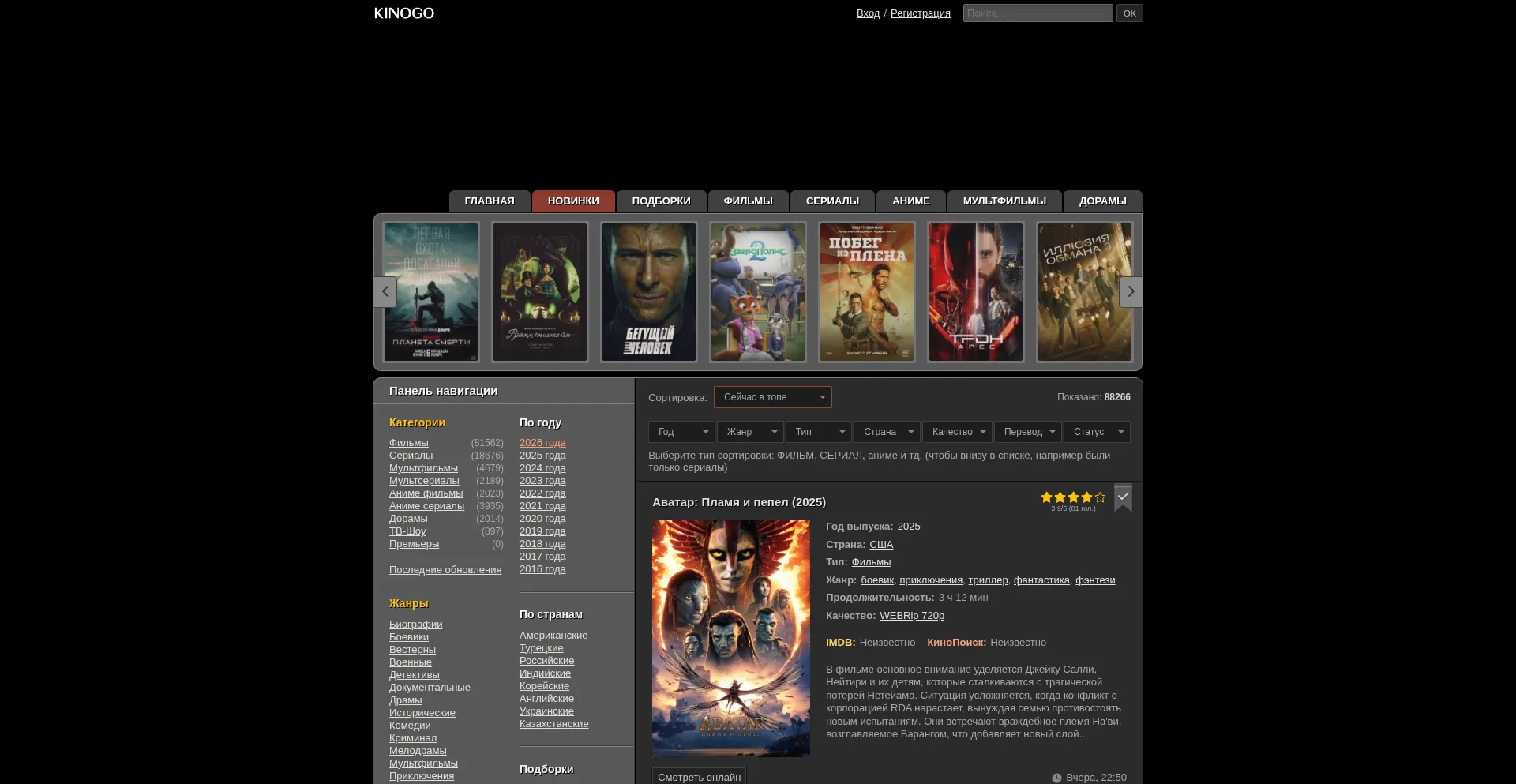Click the next arrow in the poster carousel
1516x784 pixels.
pyautogui.click(x=1130, y=292)
